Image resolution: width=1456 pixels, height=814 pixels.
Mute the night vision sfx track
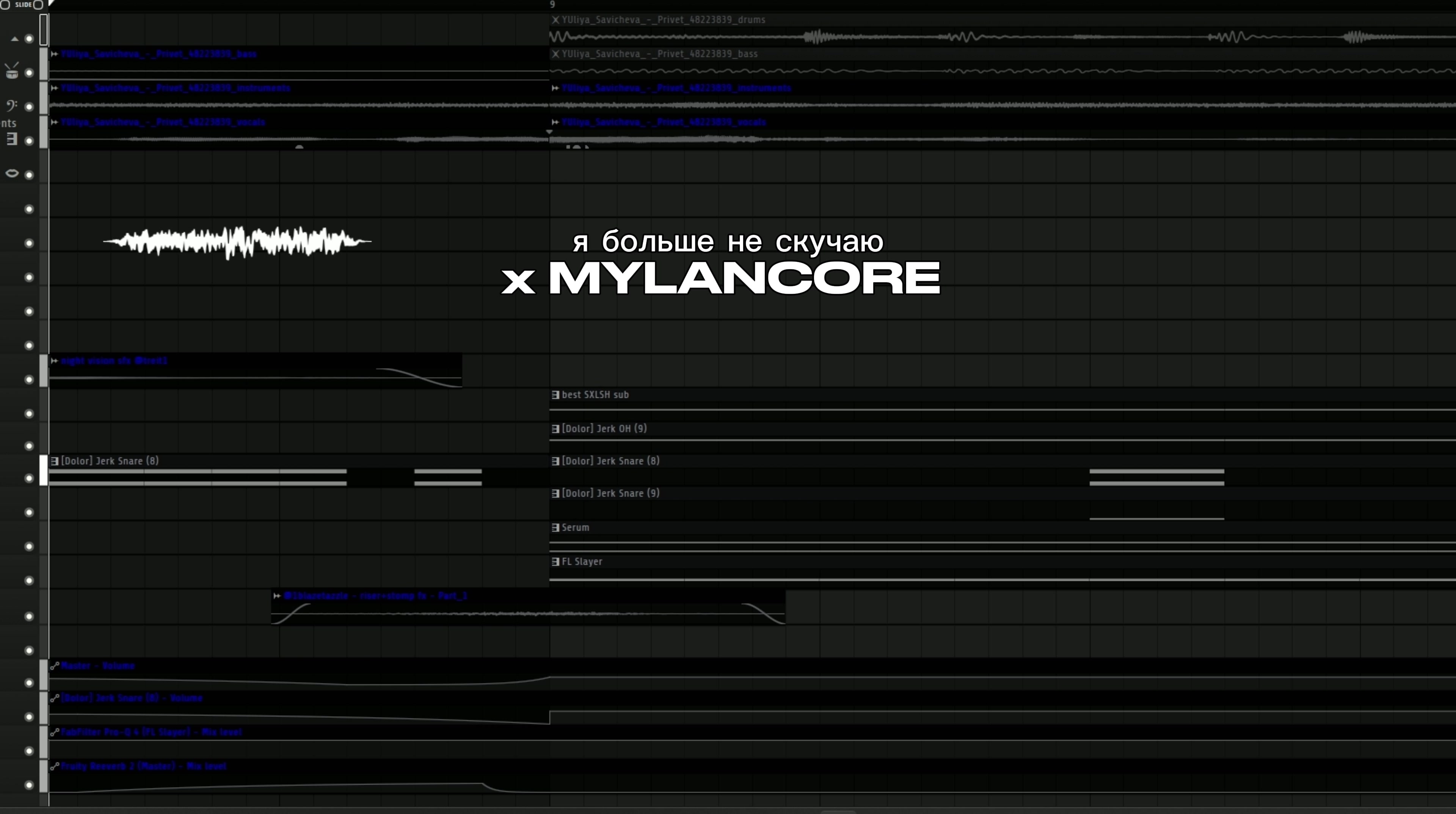[29, 380]
